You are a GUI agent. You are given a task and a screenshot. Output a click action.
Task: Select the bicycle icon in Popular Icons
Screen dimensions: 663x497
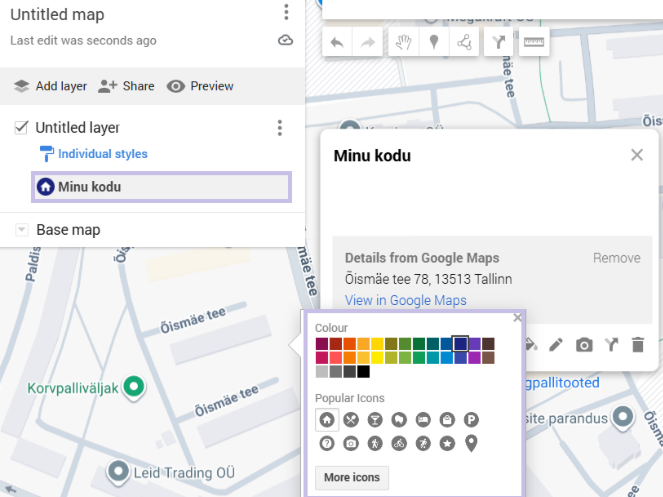click(x=399, y=443)
